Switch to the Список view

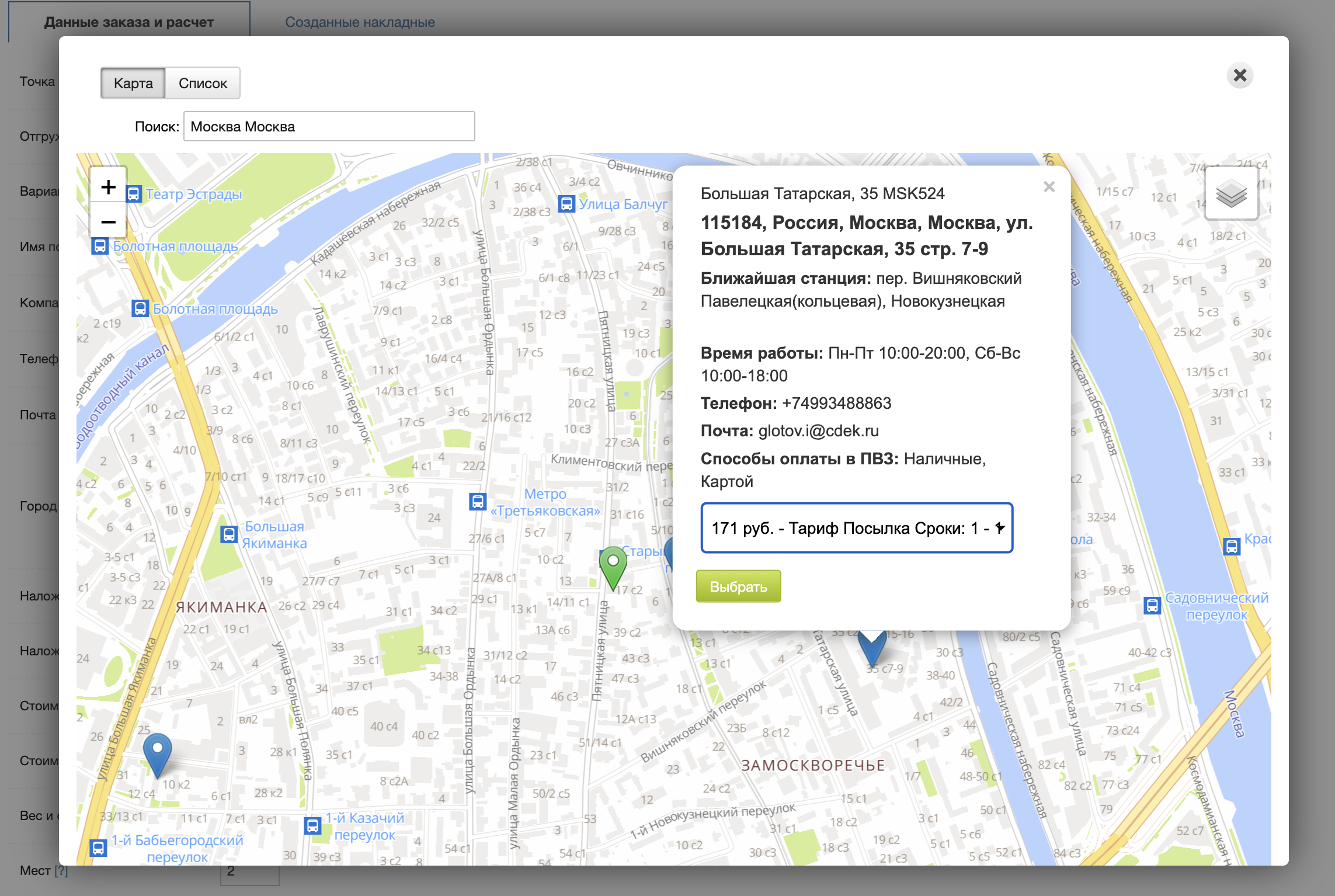click(x=203, y=83)
